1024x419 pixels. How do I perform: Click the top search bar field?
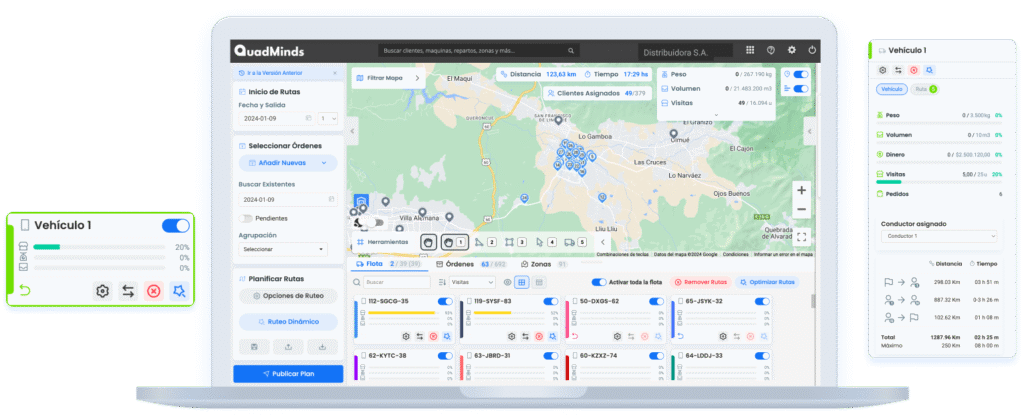pyautogui.click(x=500, y=50)
